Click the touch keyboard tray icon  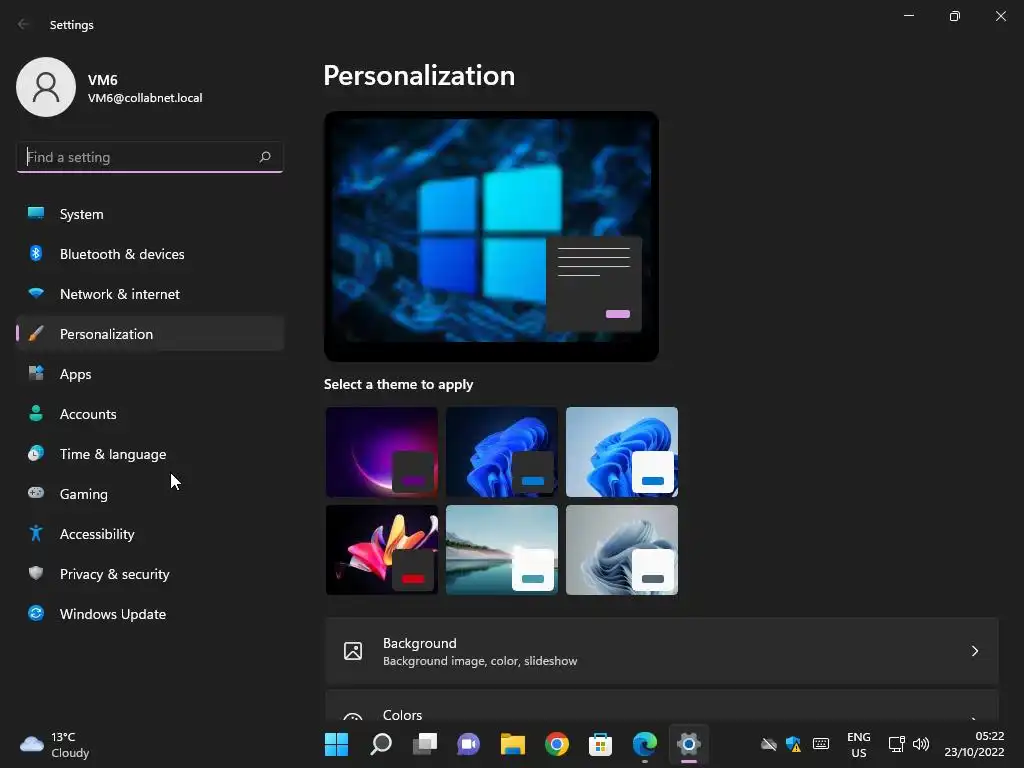click(x=821, y=744)
